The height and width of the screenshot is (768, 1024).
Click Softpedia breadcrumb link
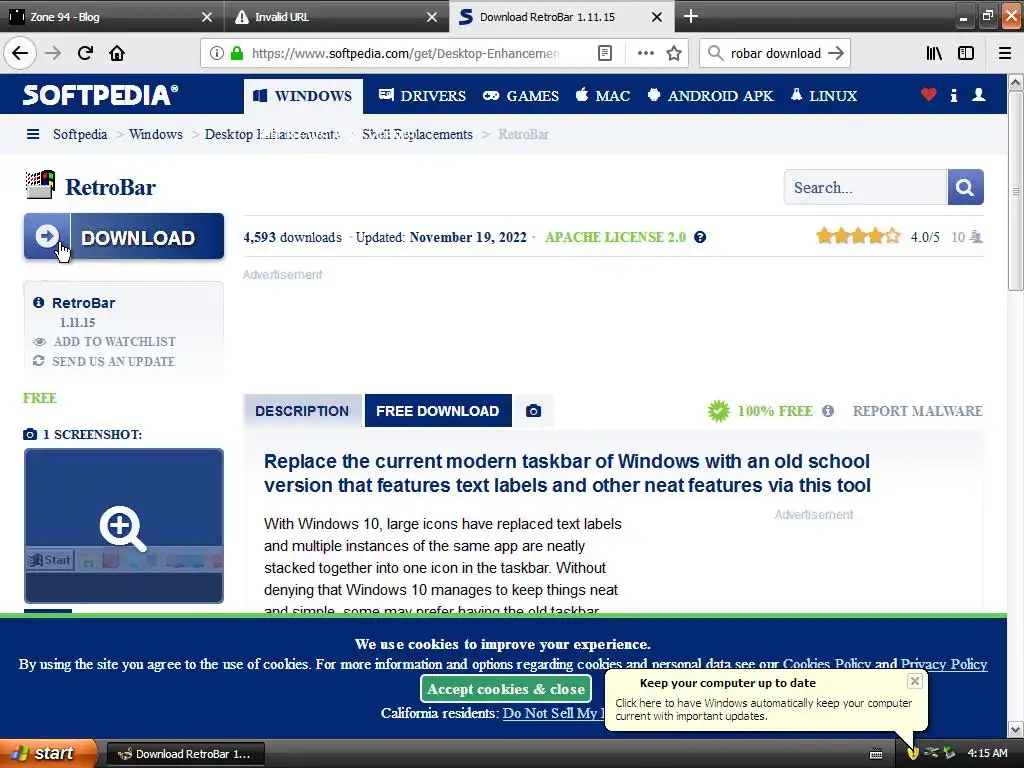(x=80, y=134)
